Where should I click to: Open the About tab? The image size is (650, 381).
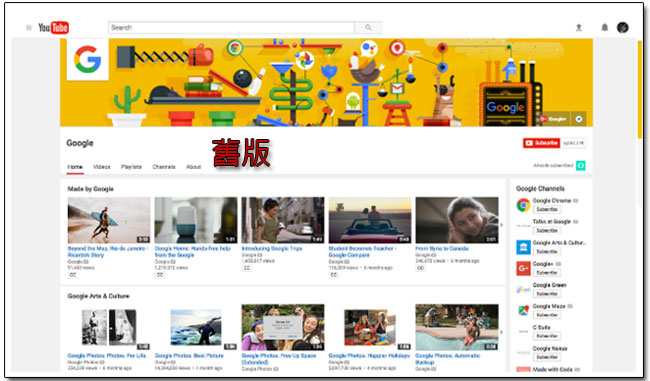194,167
